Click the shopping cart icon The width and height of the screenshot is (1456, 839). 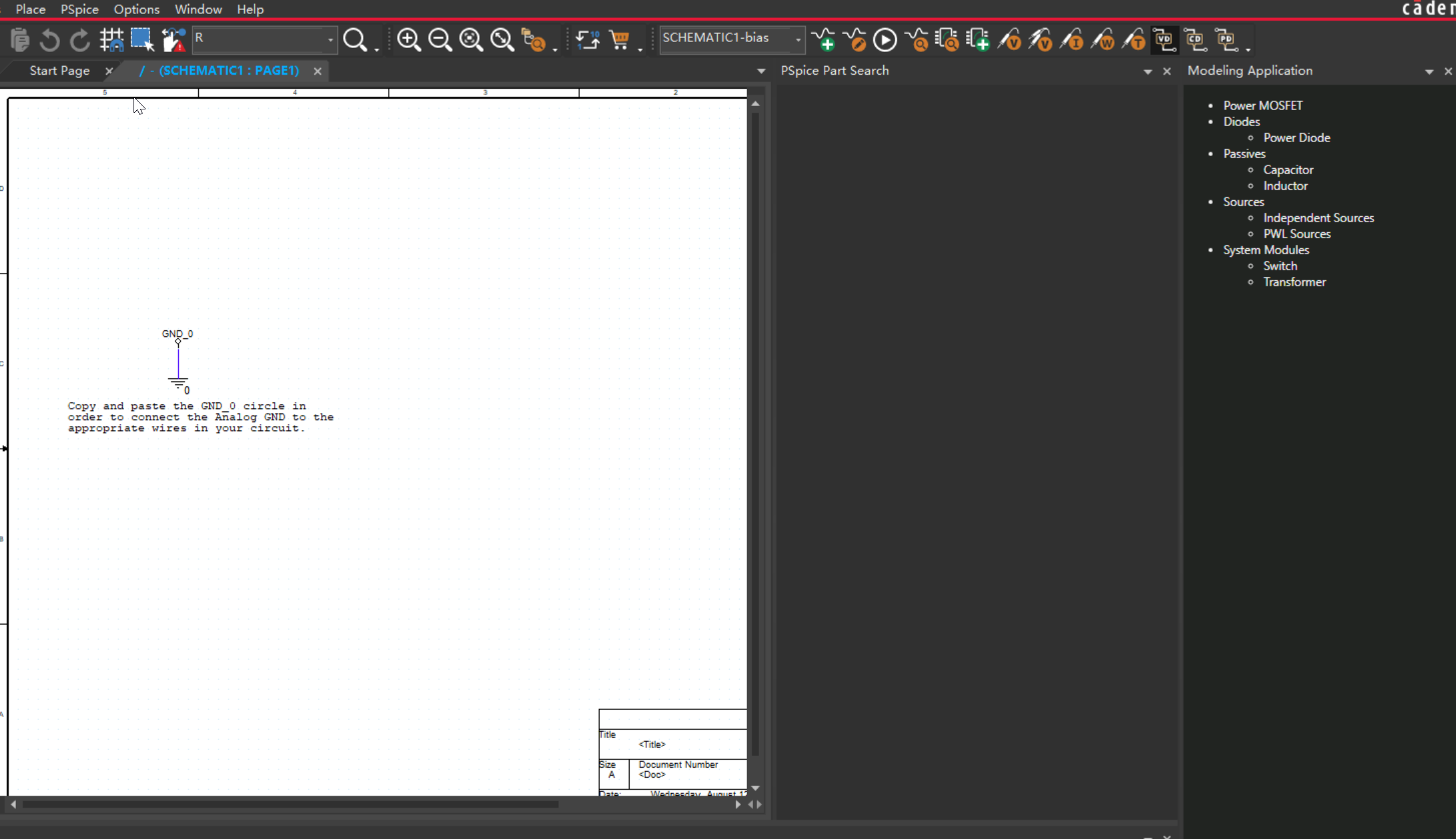[620, 40]
